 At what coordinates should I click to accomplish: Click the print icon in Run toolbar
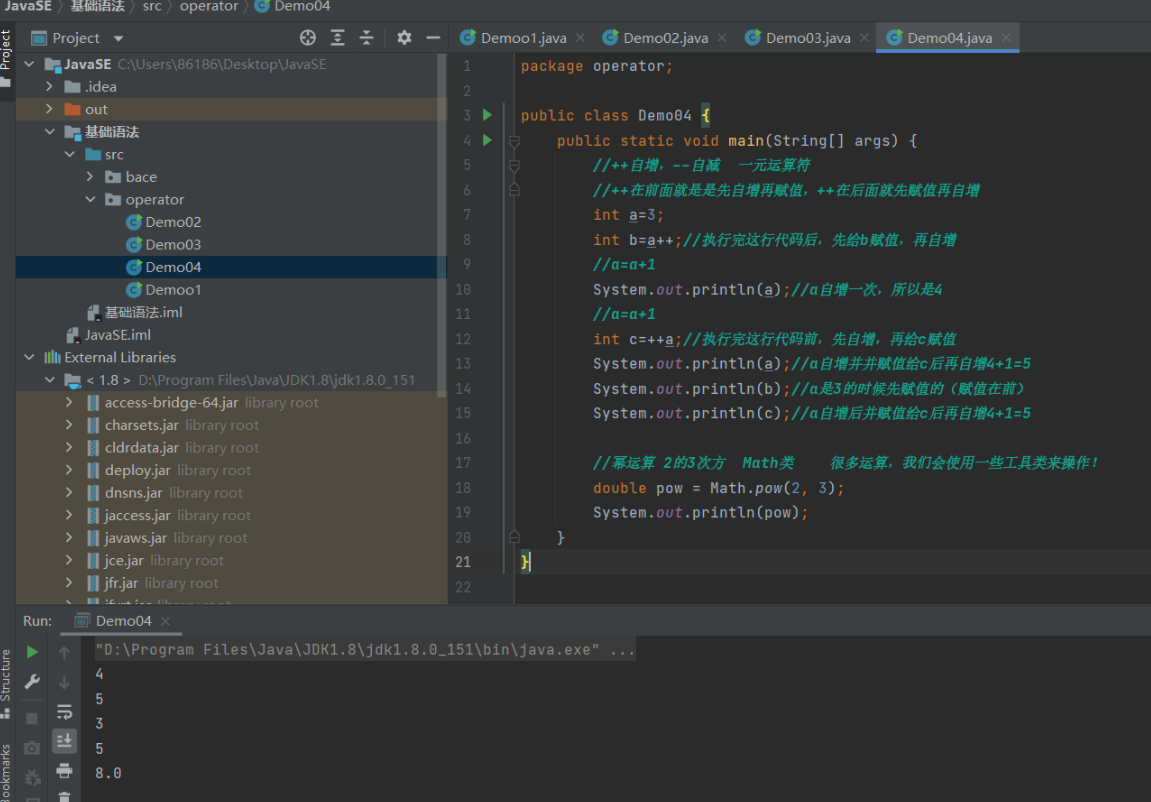click(64, 770)
